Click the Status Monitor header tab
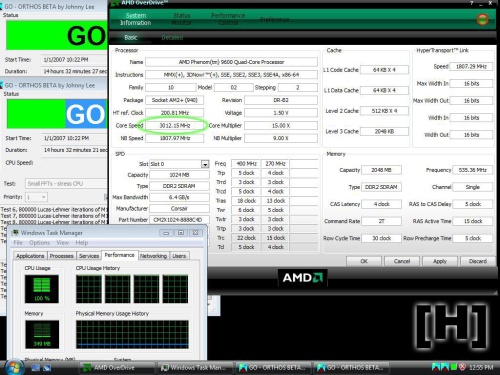Image resolution: width=500 pixels, height=375 pixels. pos(182,19)
